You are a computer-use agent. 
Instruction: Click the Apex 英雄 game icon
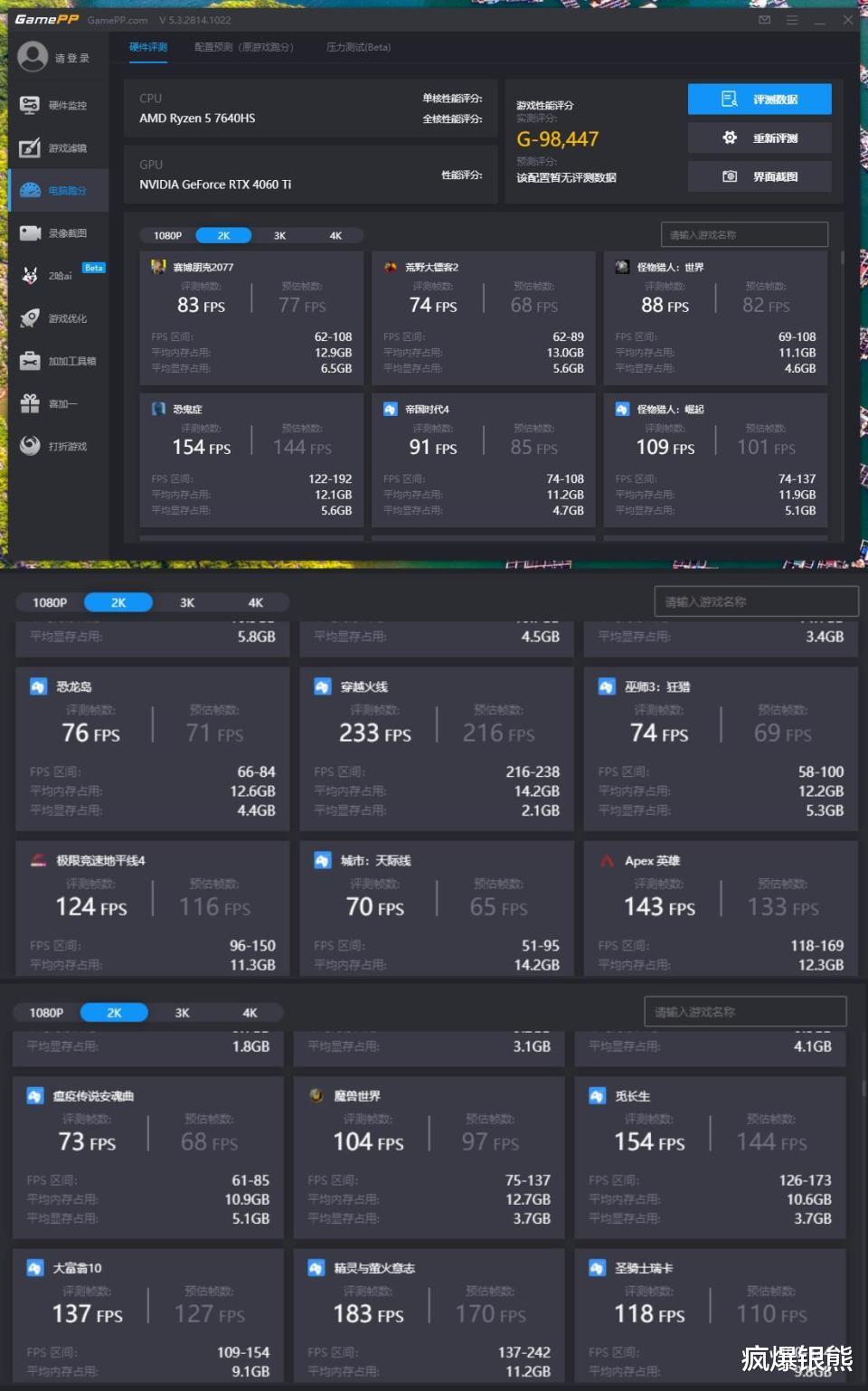[x=607, y=860]
